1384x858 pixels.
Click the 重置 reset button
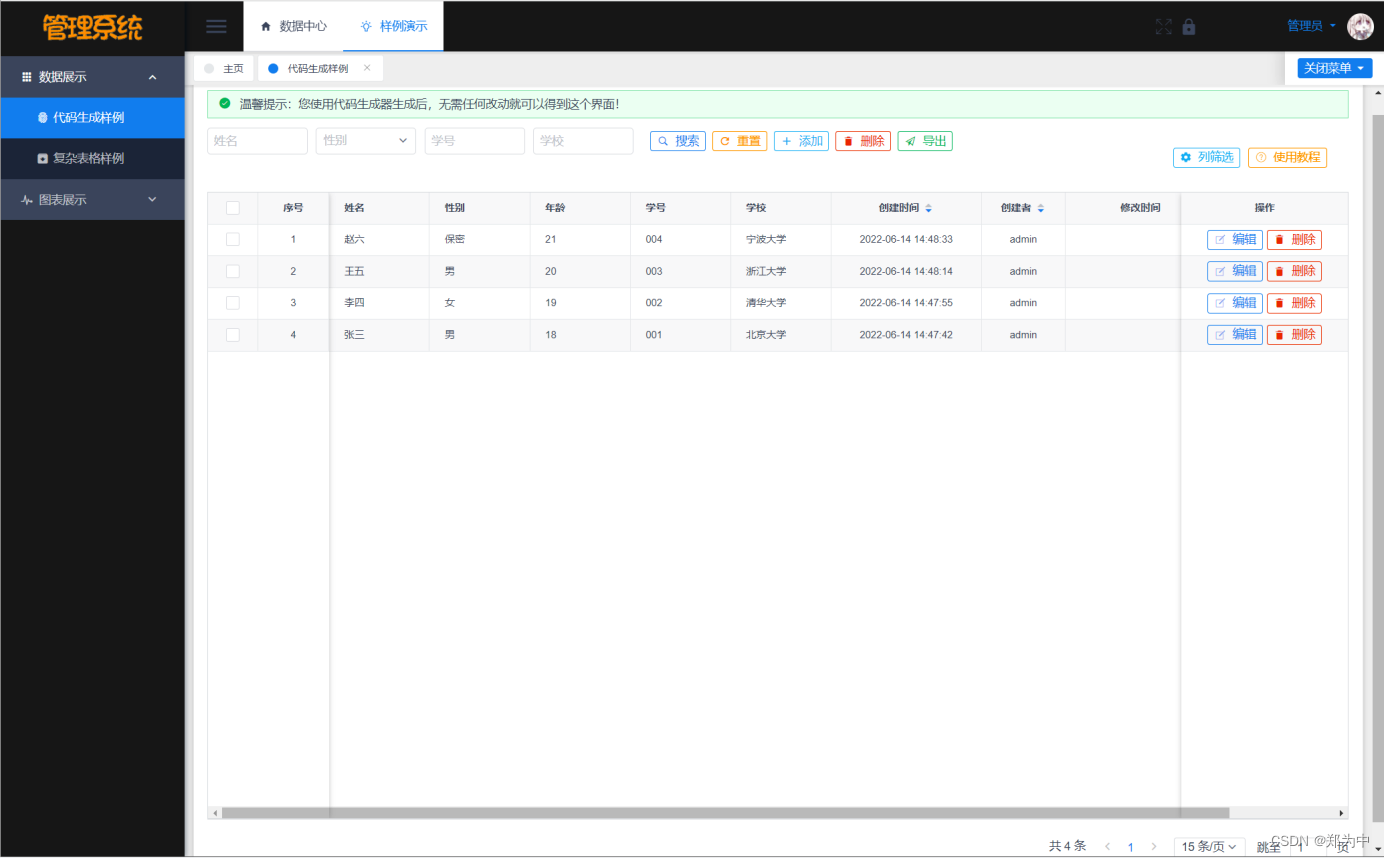click(x=739, y=141)
